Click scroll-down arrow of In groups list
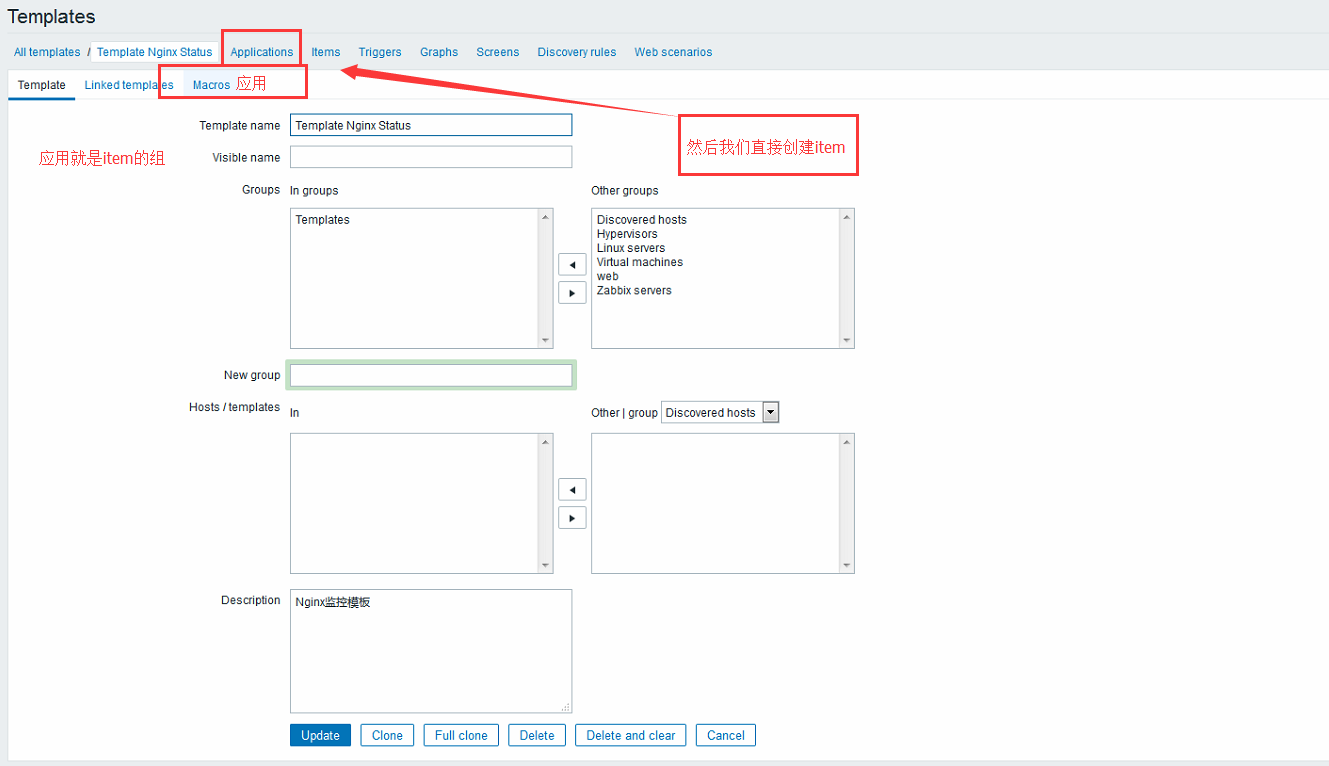This screenshot has width=1329, height=766. click(x=545, y=341)
